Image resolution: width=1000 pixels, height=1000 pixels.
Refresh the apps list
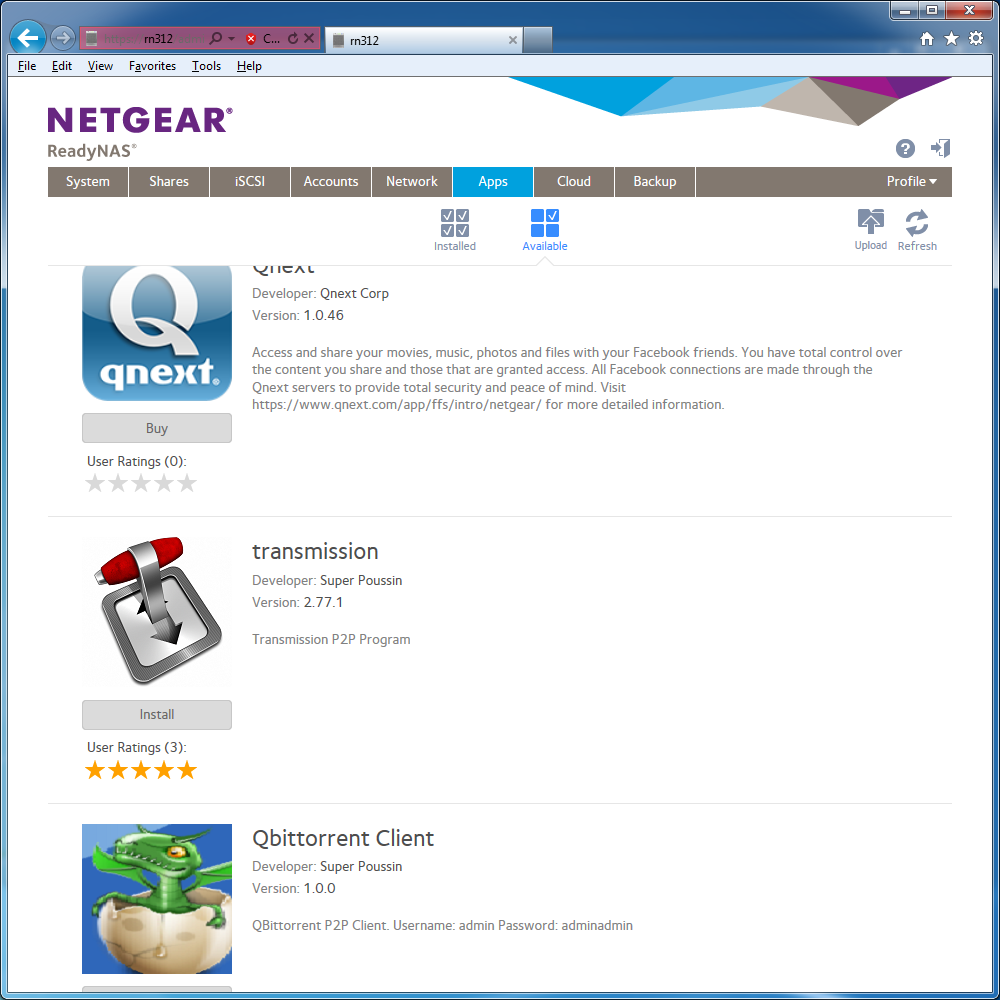[917, 223]
